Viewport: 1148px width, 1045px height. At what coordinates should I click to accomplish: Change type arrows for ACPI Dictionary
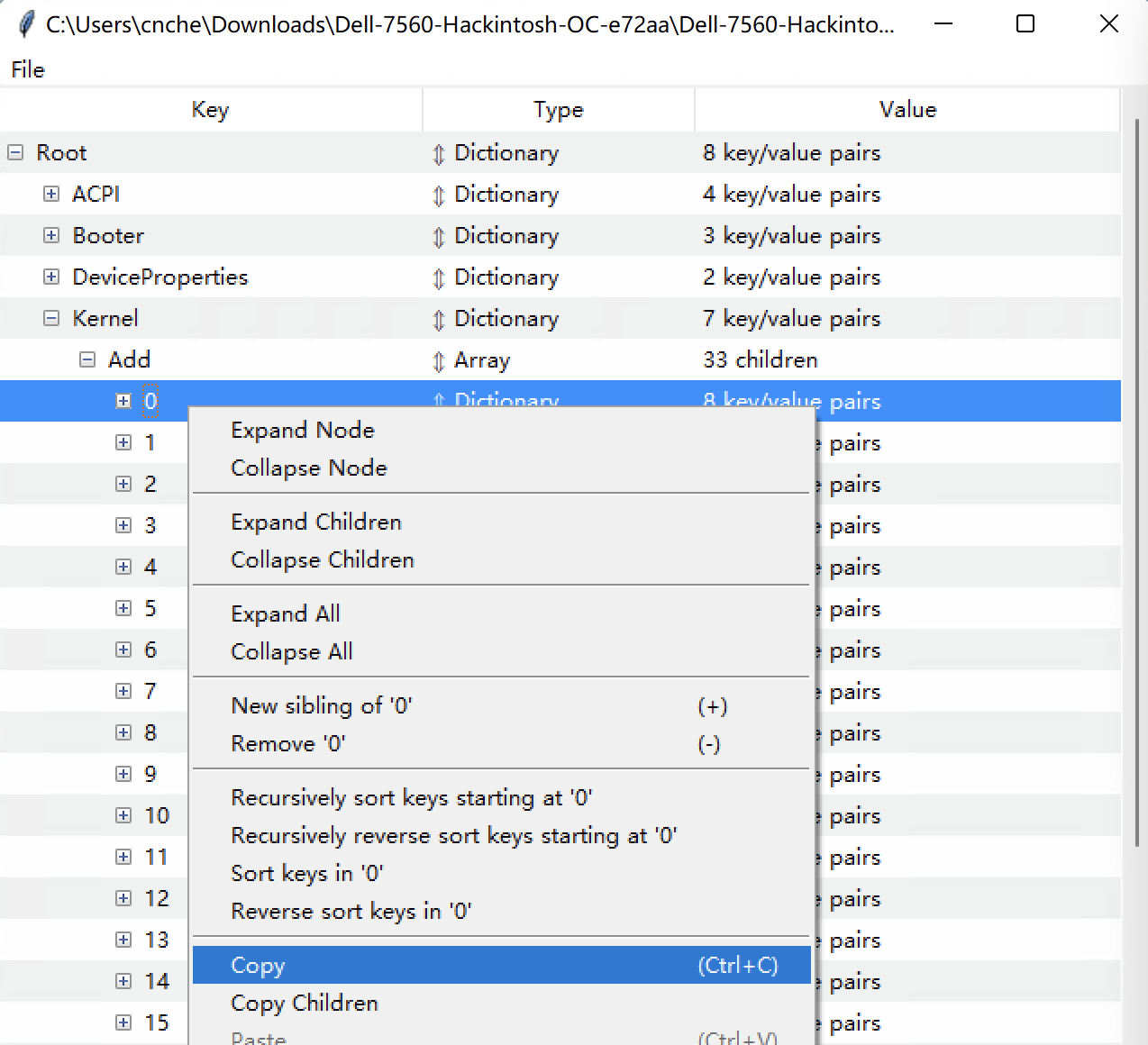coord(439,195)
